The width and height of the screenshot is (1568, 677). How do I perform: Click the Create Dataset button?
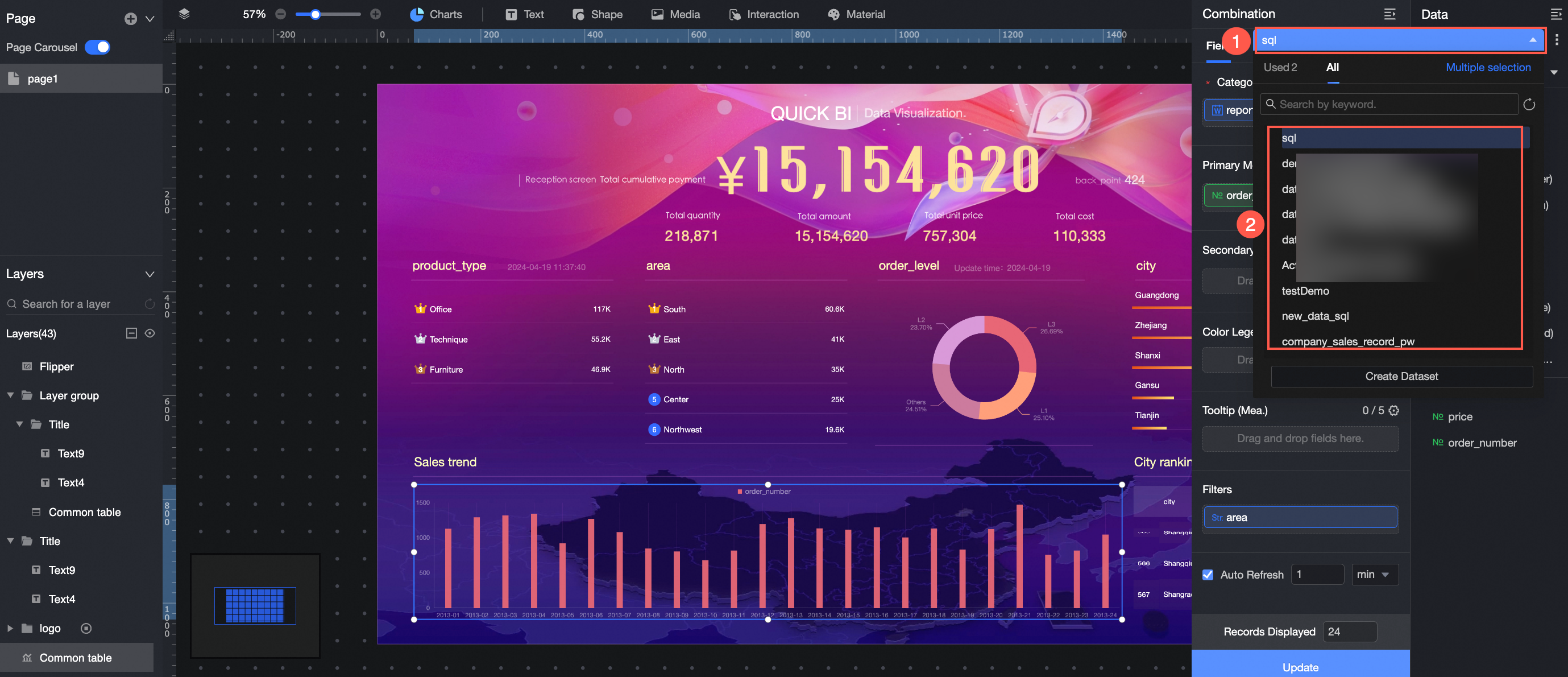pyautogui.click(x=1401, y=377)
